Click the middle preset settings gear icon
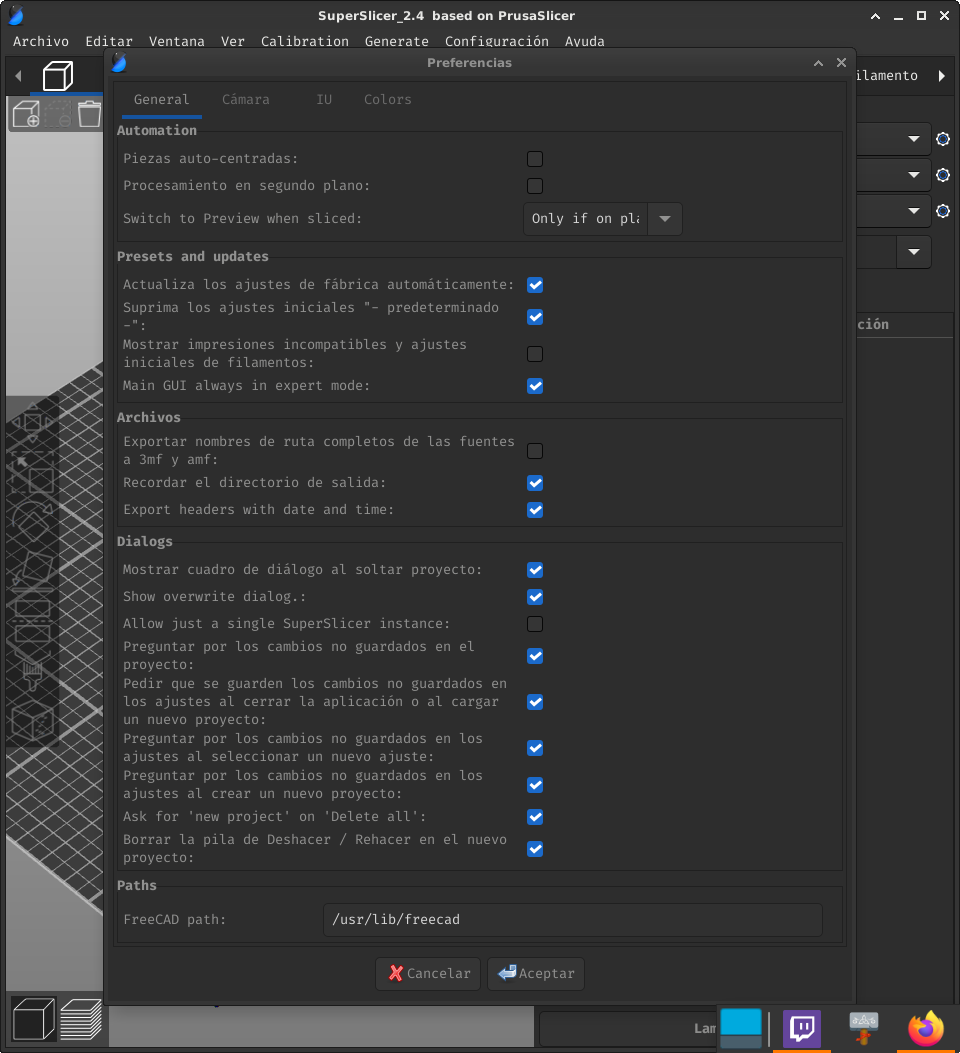This screenshot has height=1053, width=960. tap(943, 175)
